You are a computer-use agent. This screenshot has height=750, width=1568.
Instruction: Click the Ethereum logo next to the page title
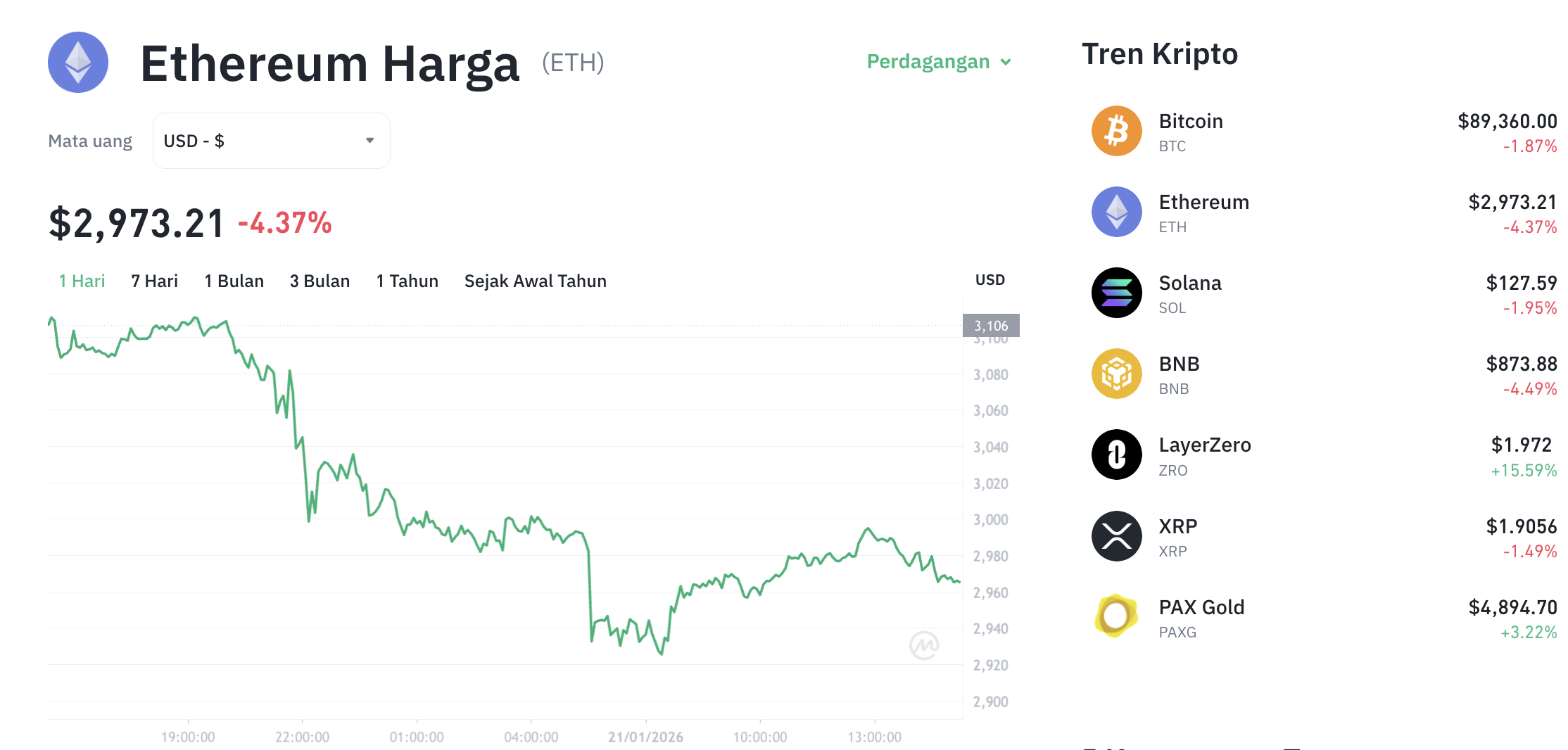tap(77, 63)
